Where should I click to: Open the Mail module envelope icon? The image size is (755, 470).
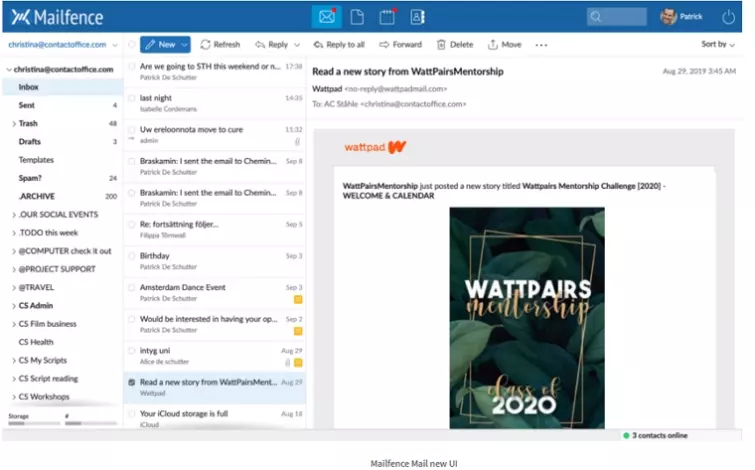coord(326,17)
